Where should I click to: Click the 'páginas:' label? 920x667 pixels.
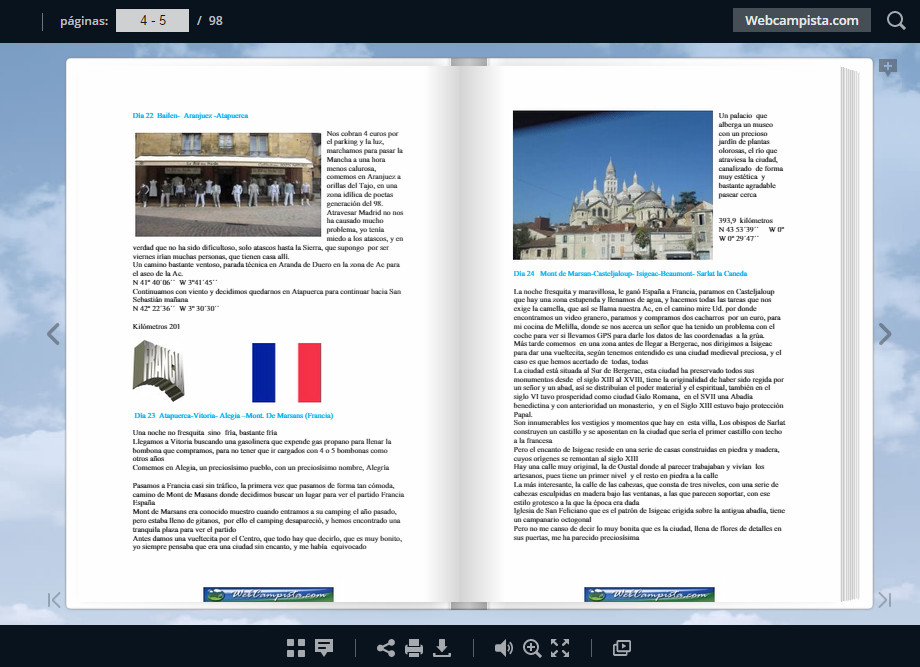click(84, 21)
